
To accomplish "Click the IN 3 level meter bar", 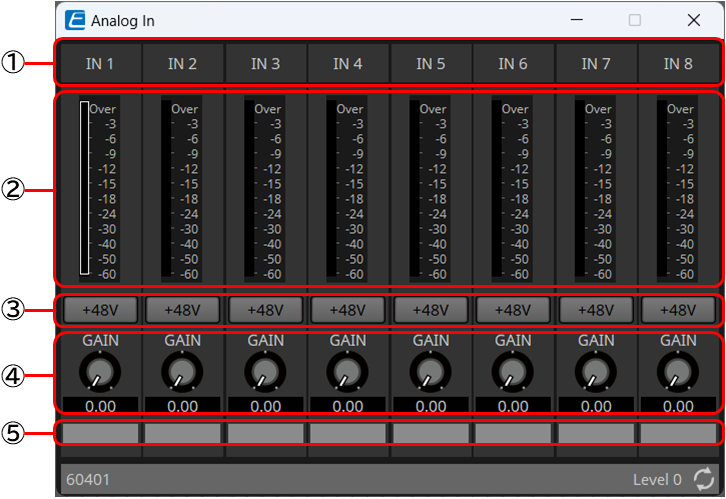I will point(249,187).
